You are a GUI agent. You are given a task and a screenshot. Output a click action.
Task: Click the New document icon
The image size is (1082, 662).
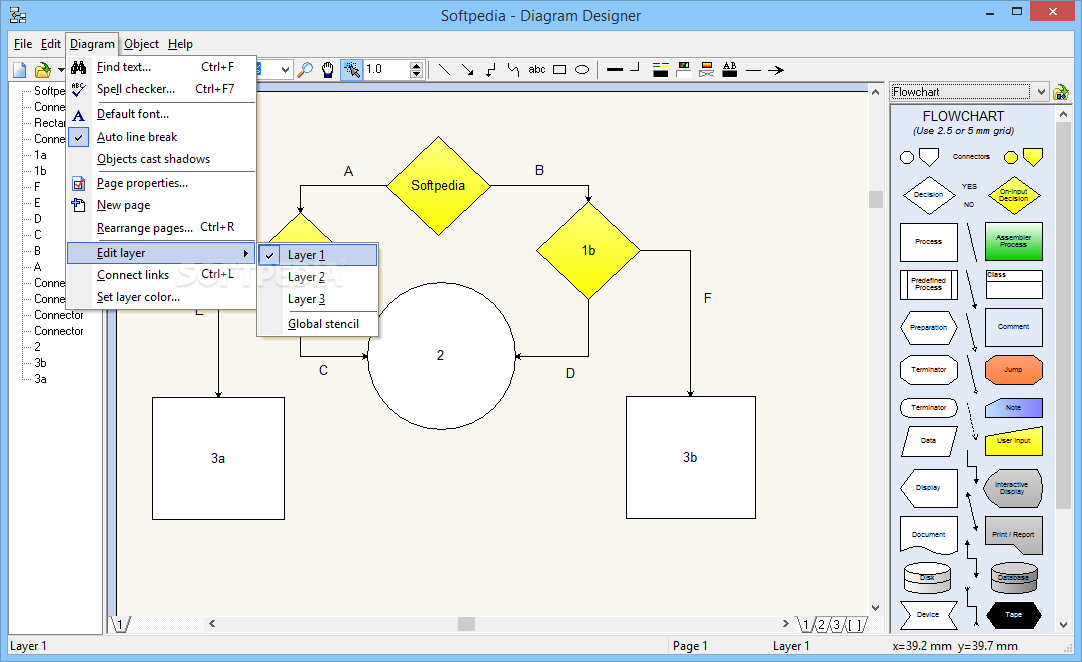coord(19,70)
